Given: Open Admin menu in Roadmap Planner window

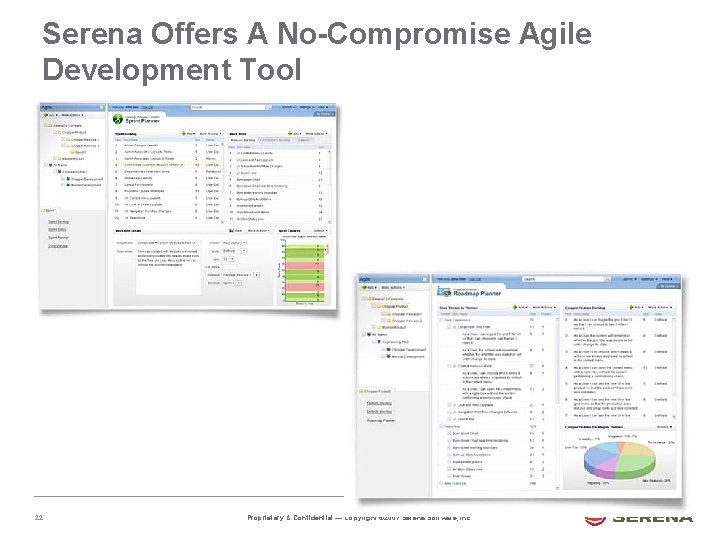Looking at the screenshot, I should pos(629,279).
